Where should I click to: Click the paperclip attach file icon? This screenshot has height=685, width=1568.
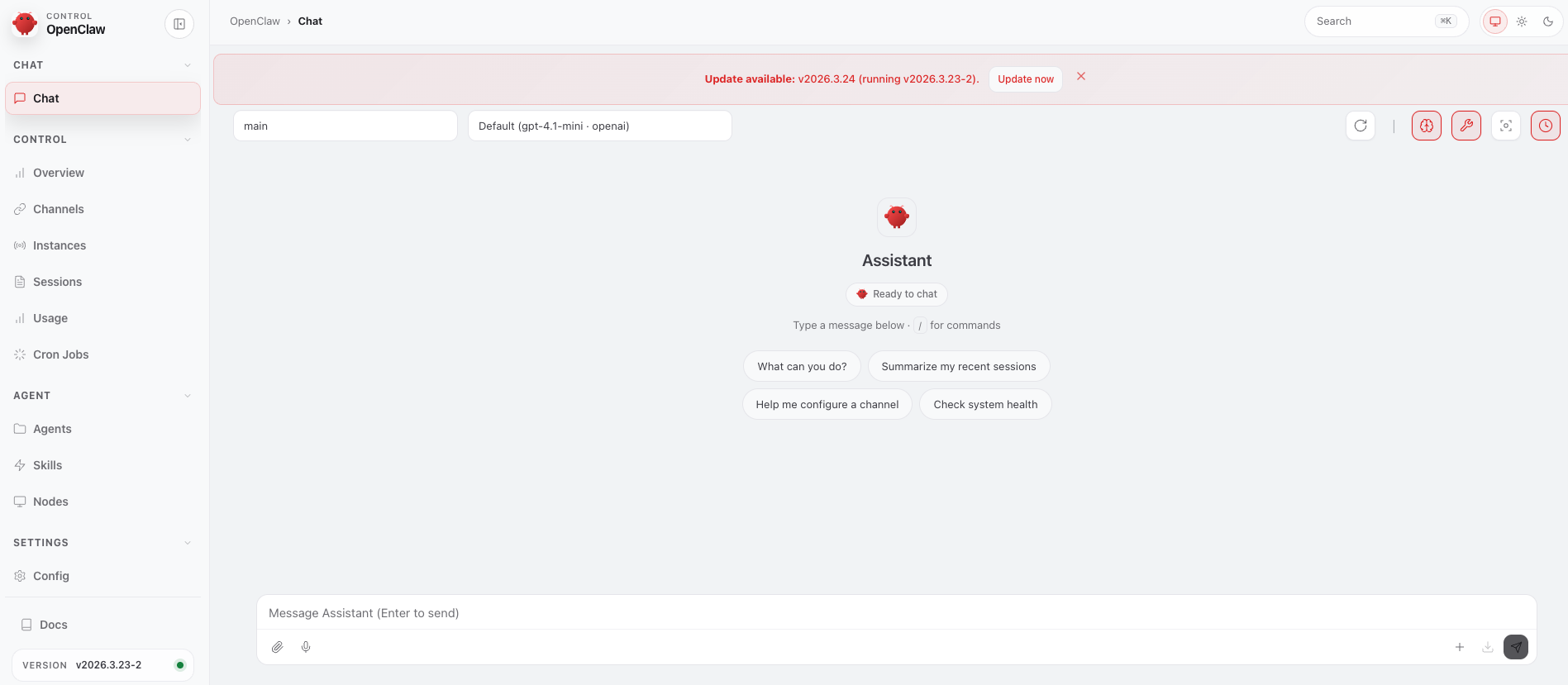click(278, 647)
